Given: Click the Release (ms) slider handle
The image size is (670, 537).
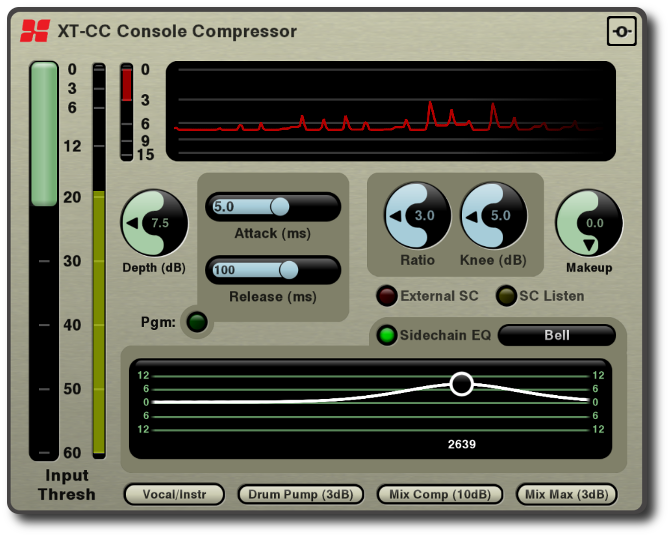Looking at the screenshot, I should 288,270.
